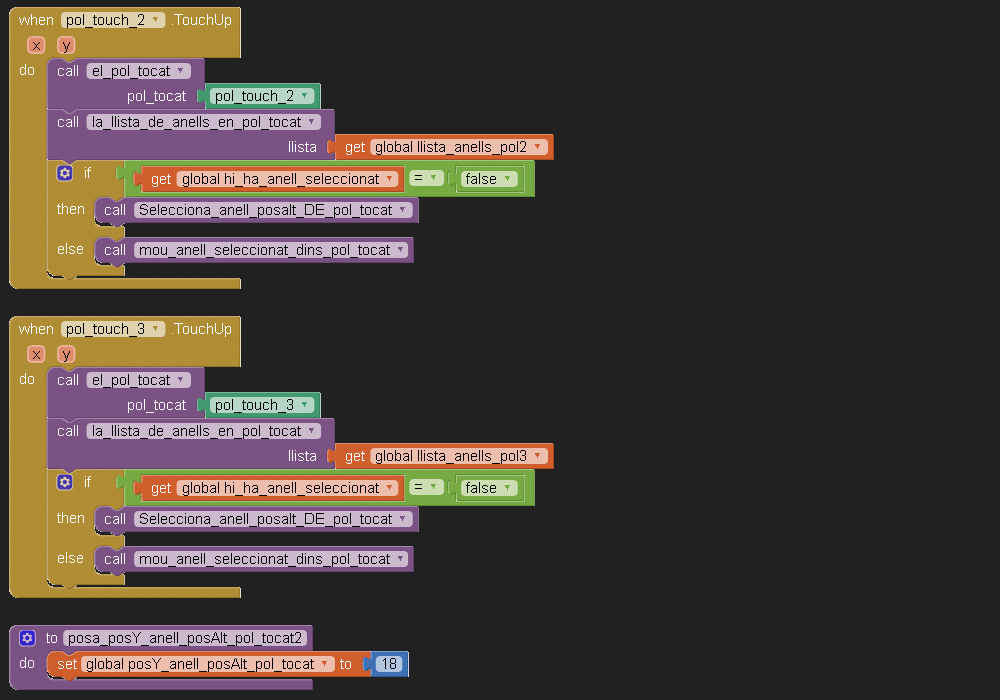Click the y parameter in pol_touch_3 TouchUp event
The image size is (1000, 700).
click(66, 354)
